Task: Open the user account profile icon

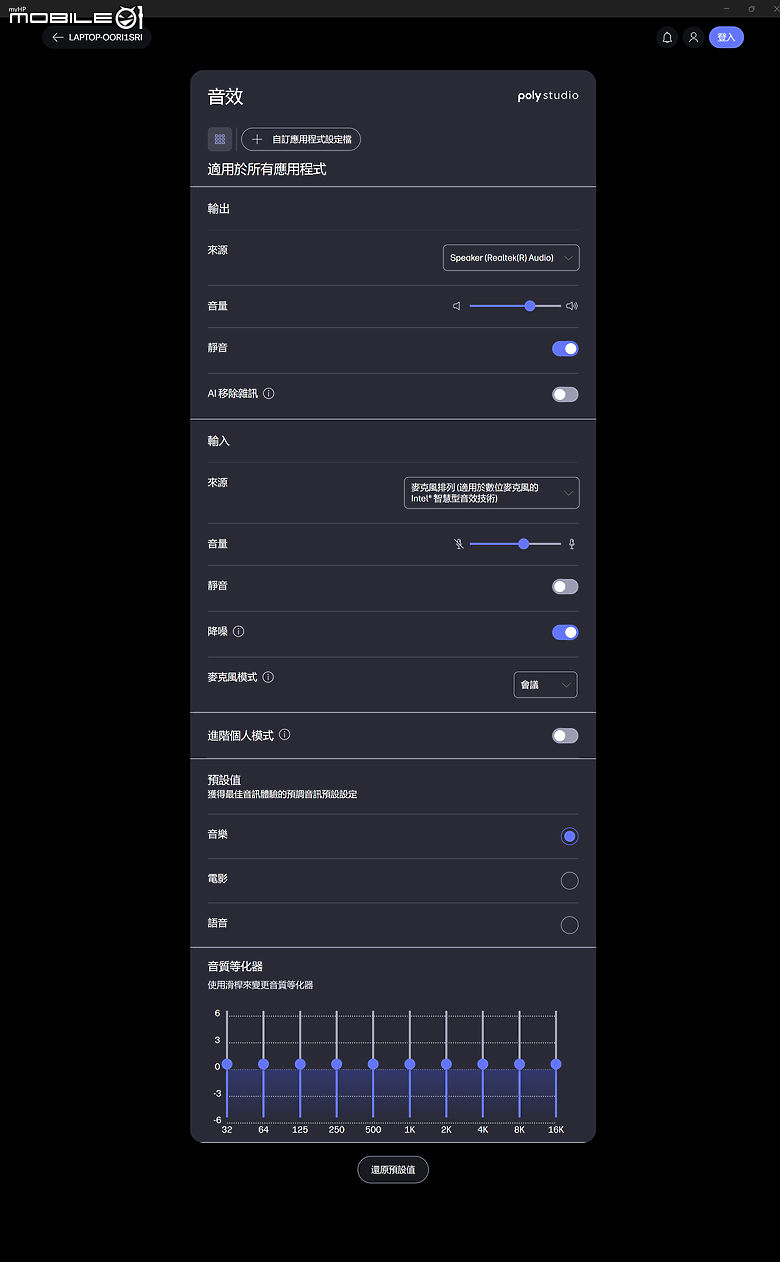Action: [693, 37]
